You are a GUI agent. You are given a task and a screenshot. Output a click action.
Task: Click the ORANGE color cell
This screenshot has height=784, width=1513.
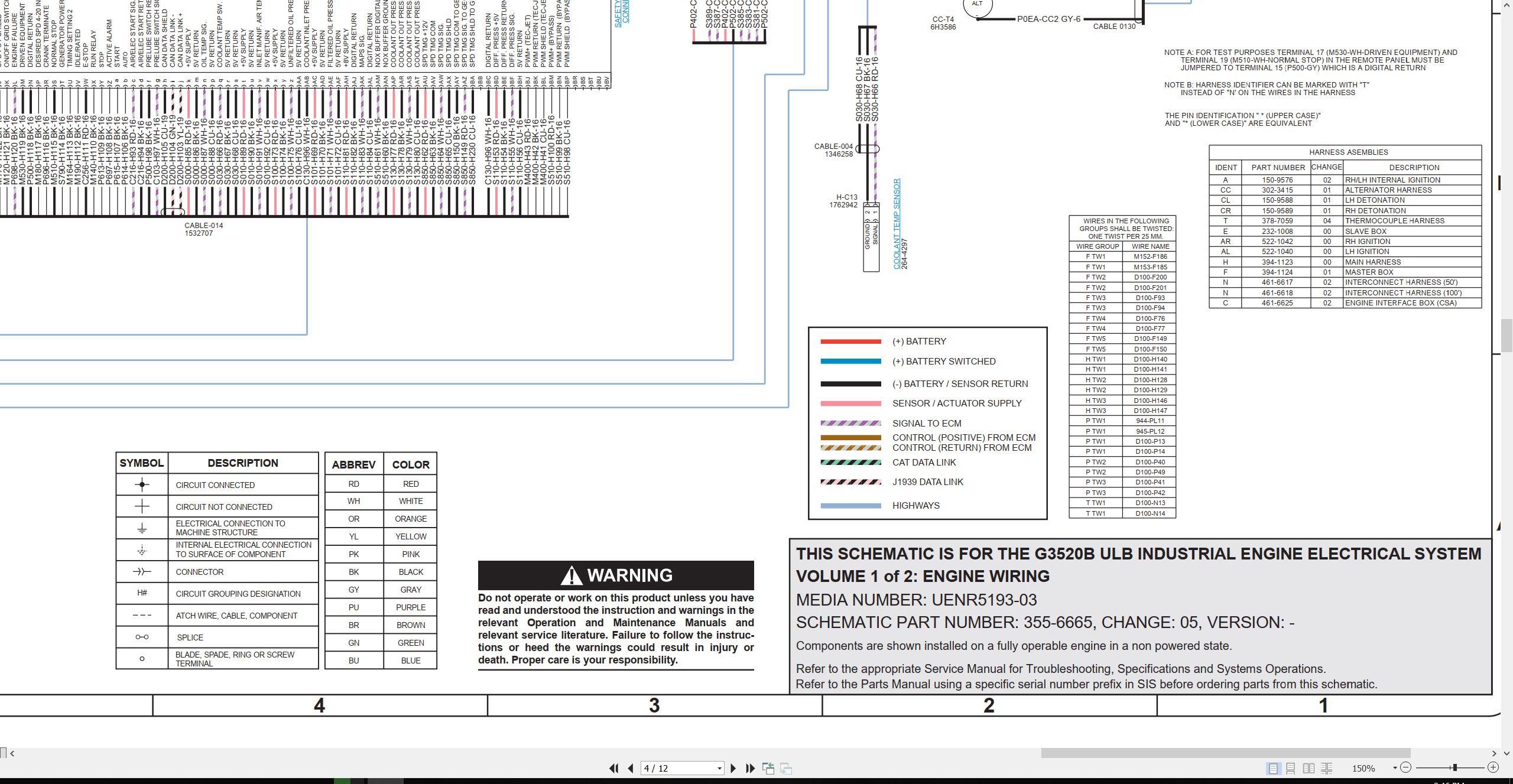411,519
